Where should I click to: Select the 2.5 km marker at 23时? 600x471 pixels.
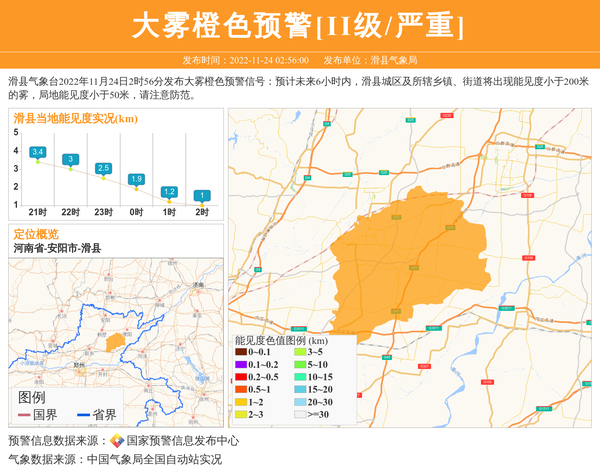(103, 168)
